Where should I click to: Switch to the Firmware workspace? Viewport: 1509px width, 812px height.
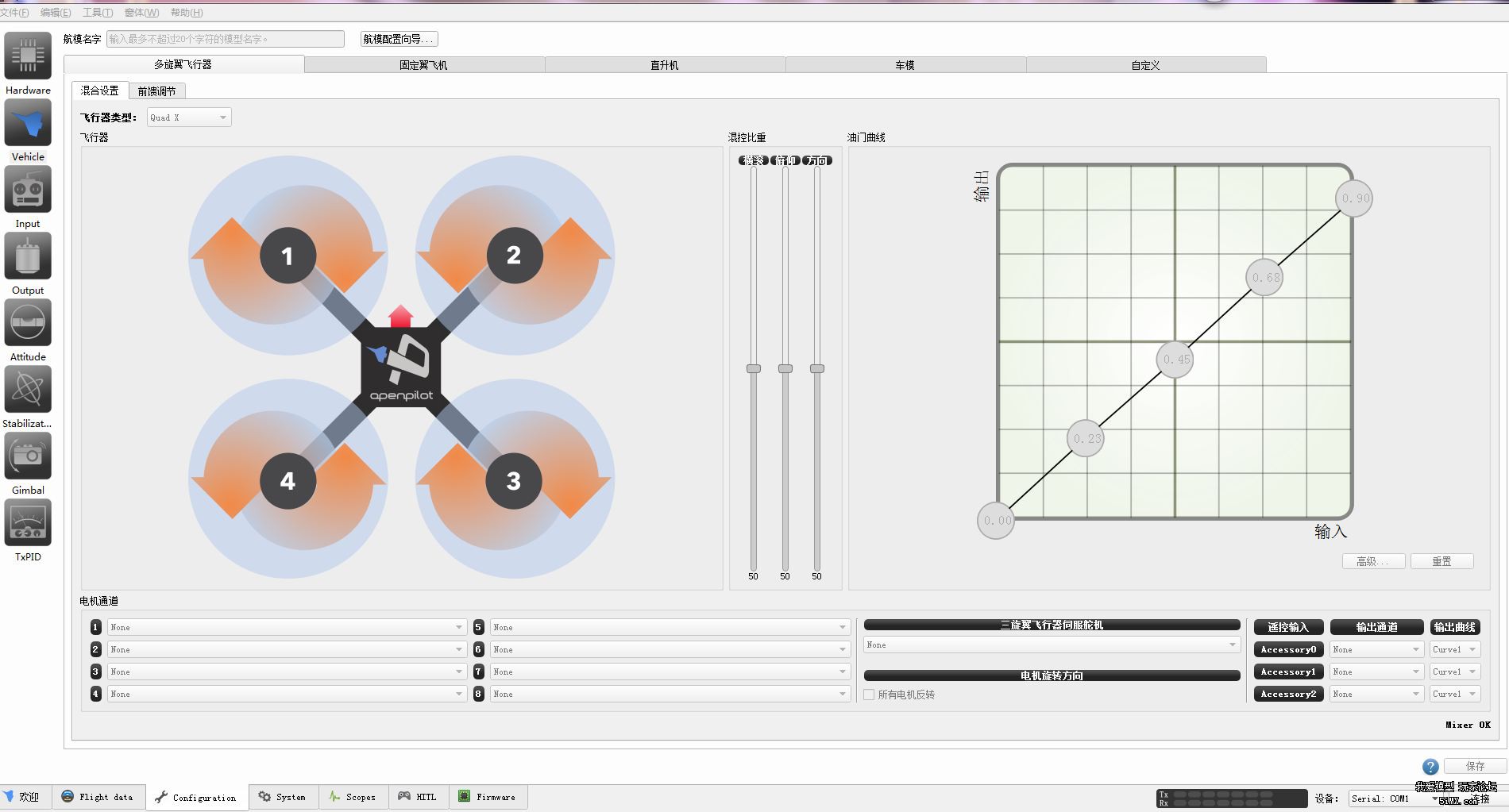tap(488, 797)
